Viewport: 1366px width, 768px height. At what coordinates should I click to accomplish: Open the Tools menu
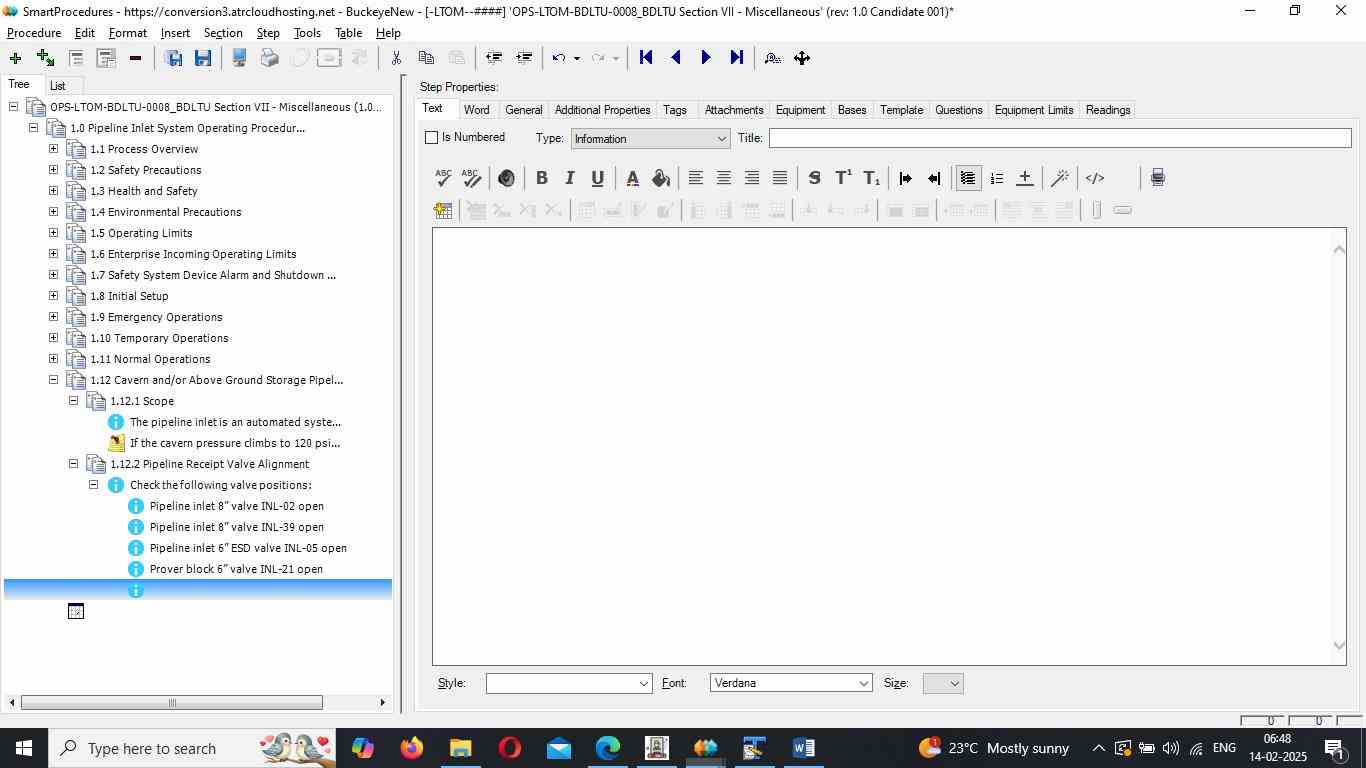pos(307,33)
